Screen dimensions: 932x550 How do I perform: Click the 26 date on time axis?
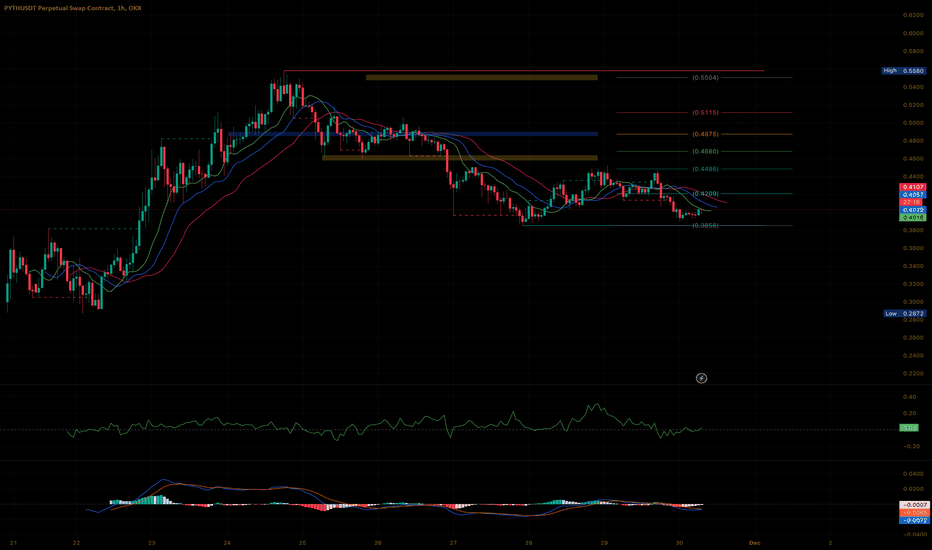[378, 543]
